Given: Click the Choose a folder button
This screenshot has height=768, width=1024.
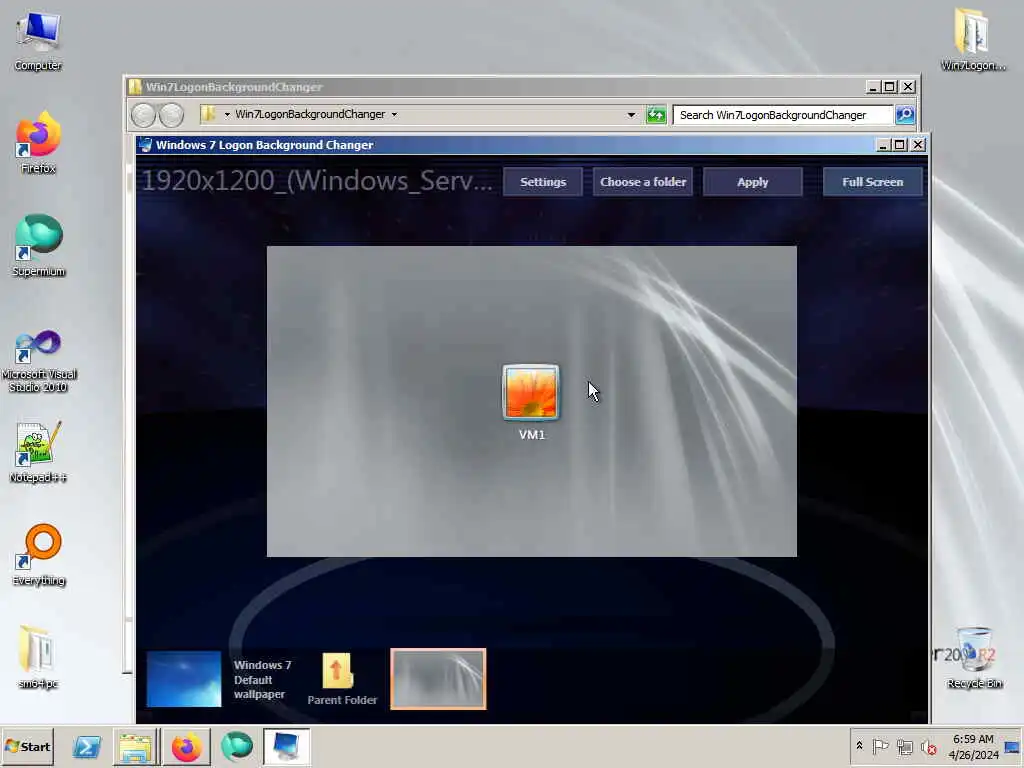Looking at the screenshot, I should coord(643,182).
